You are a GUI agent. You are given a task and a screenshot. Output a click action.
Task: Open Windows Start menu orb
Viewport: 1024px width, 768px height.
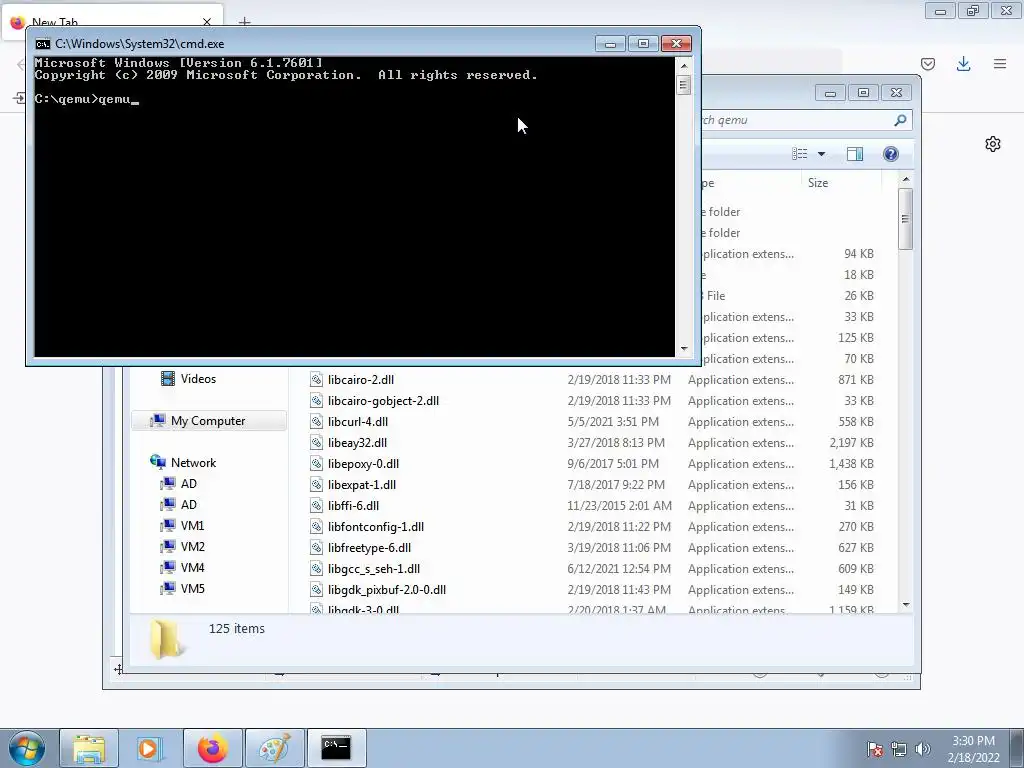pos(27,748)
